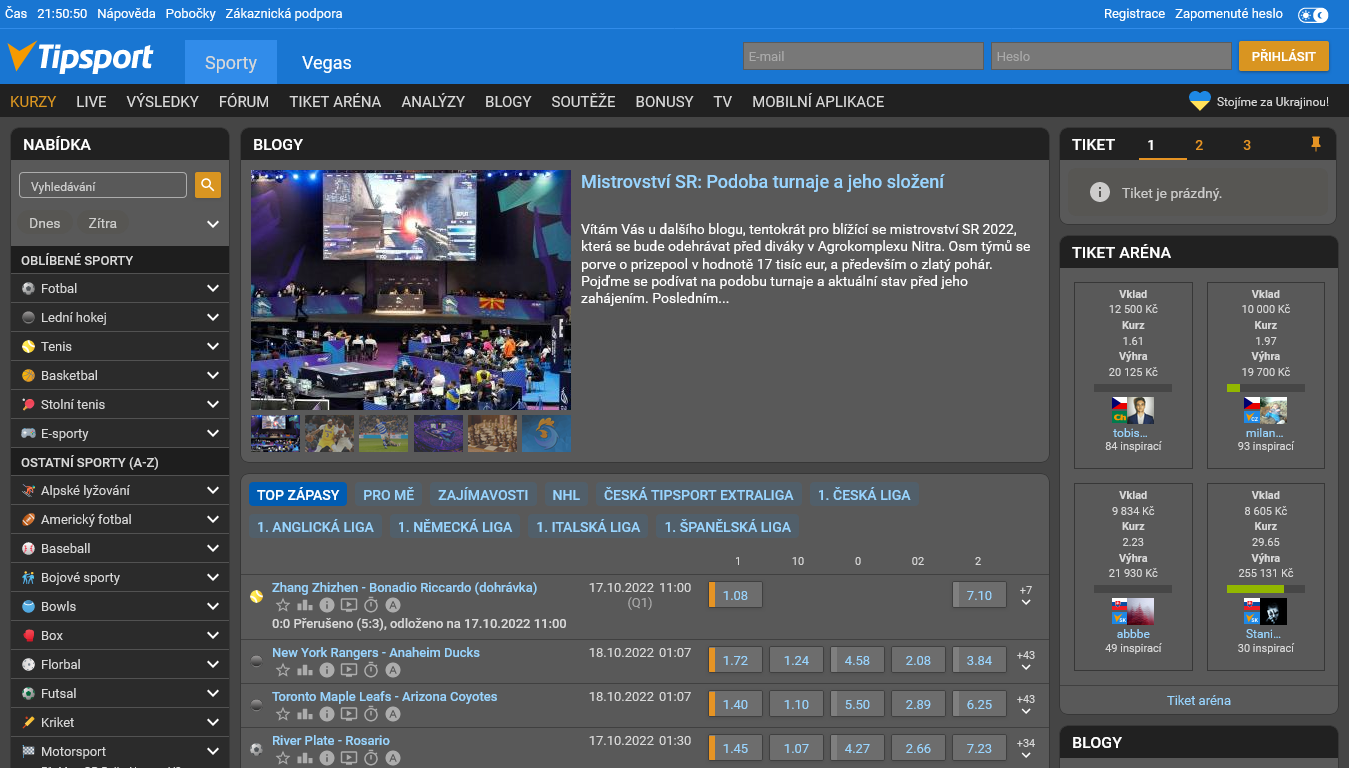The image size is (1349, 768).
Task: Select odds 1.72 for New York Rangers
Action: pyautogui.click(x=735, y=660)
